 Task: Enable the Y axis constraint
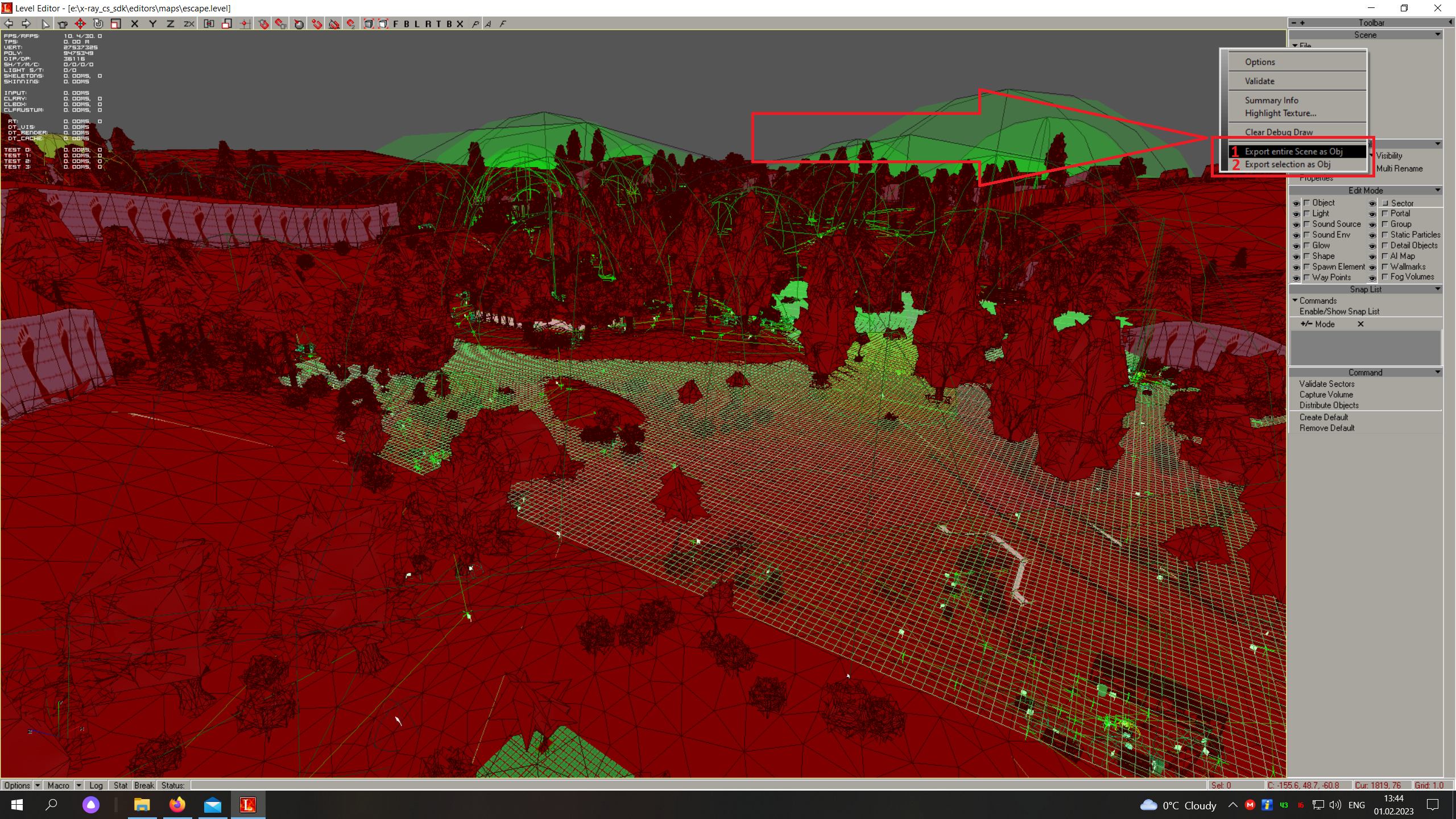point(152,23)
